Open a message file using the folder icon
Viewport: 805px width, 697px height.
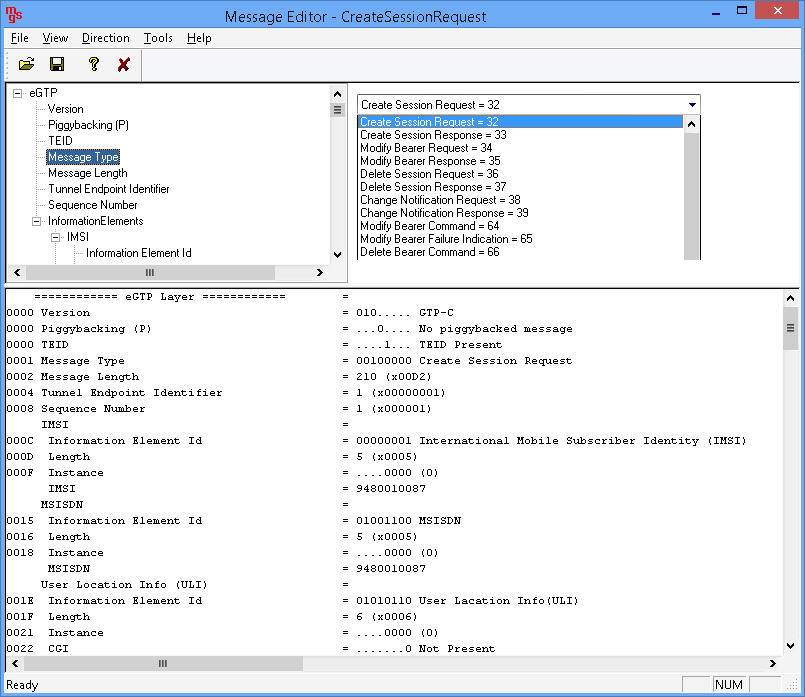[x=27, y=63]
